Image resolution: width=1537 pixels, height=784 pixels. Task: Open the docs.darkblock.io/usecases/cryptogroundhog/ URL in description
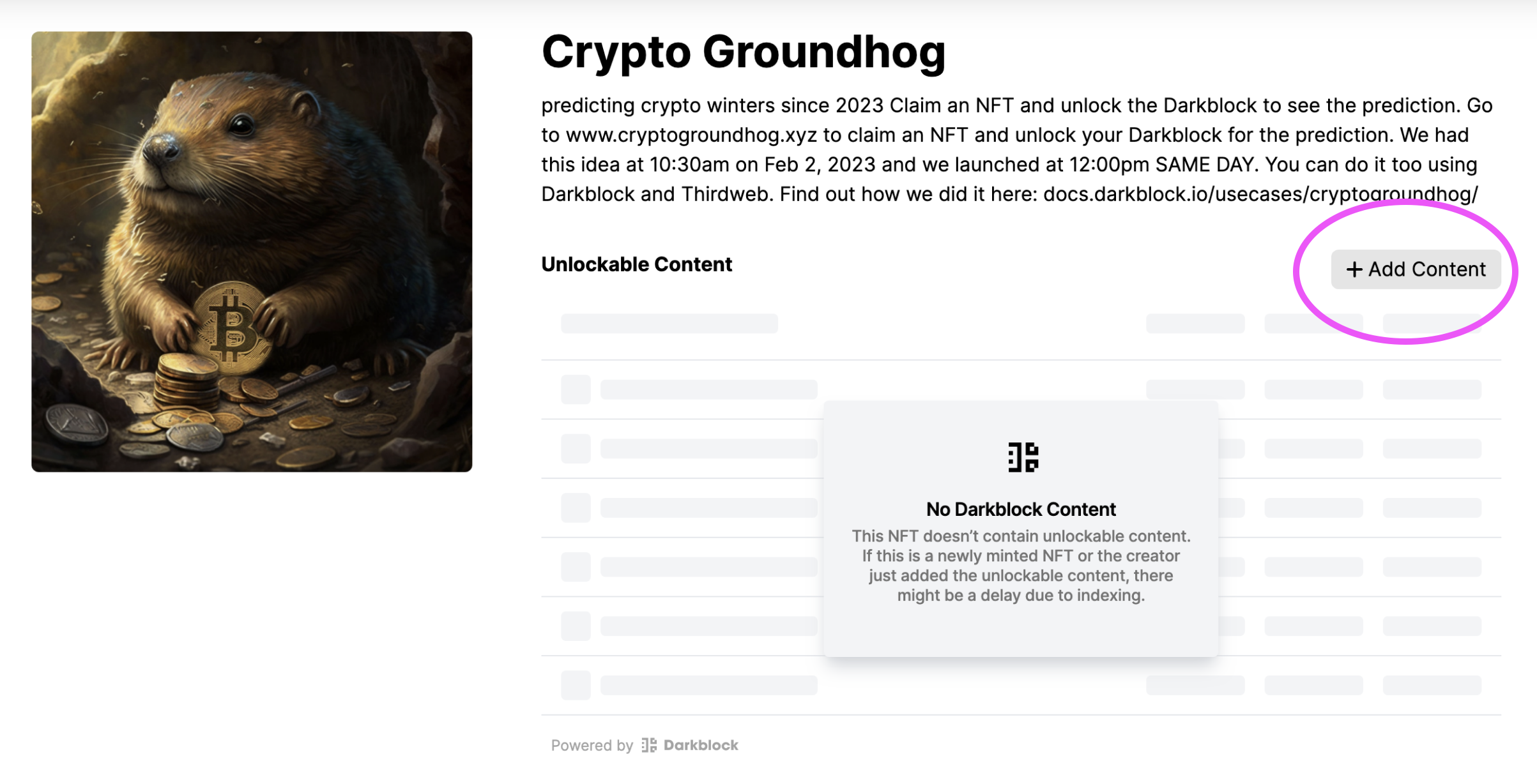tap(1260, 194)
